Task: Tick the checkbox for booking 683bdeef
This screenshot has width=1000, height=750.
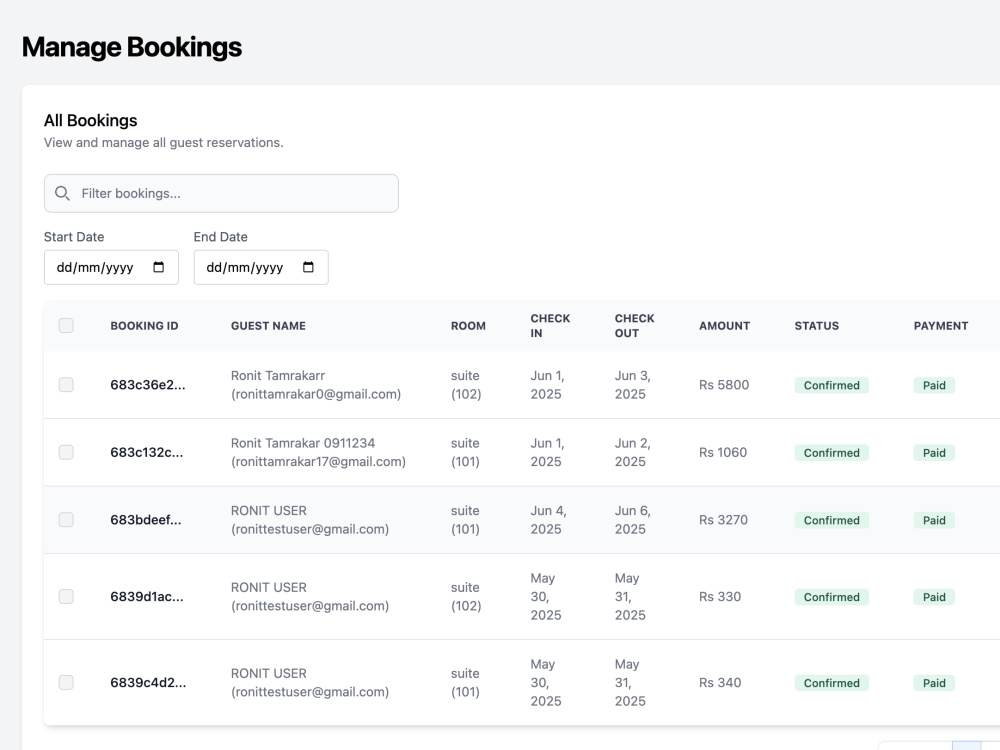Action: point(66,520)
